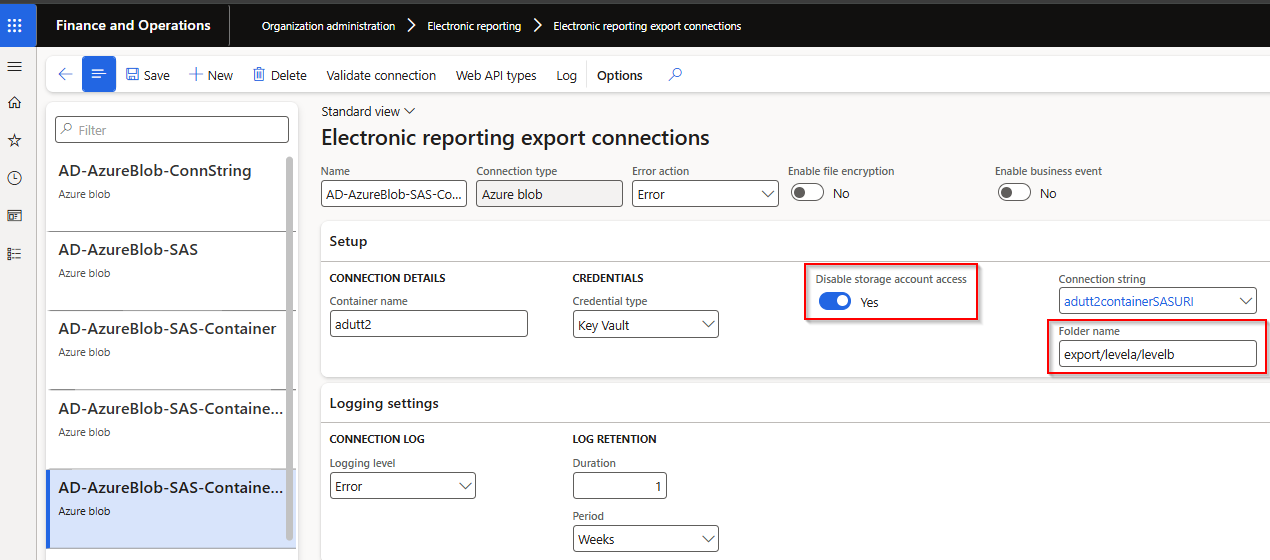Click Electronic reporting breadcrumb item

(474, 26)
